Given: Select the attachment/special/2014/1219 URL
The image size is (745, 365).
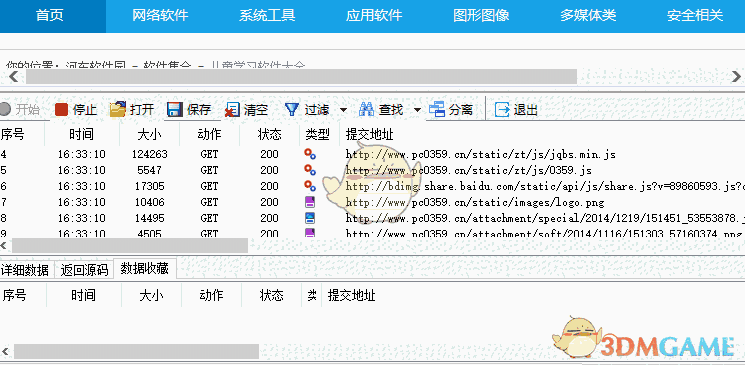Looking at the screenshot, I should click(545, 218).
